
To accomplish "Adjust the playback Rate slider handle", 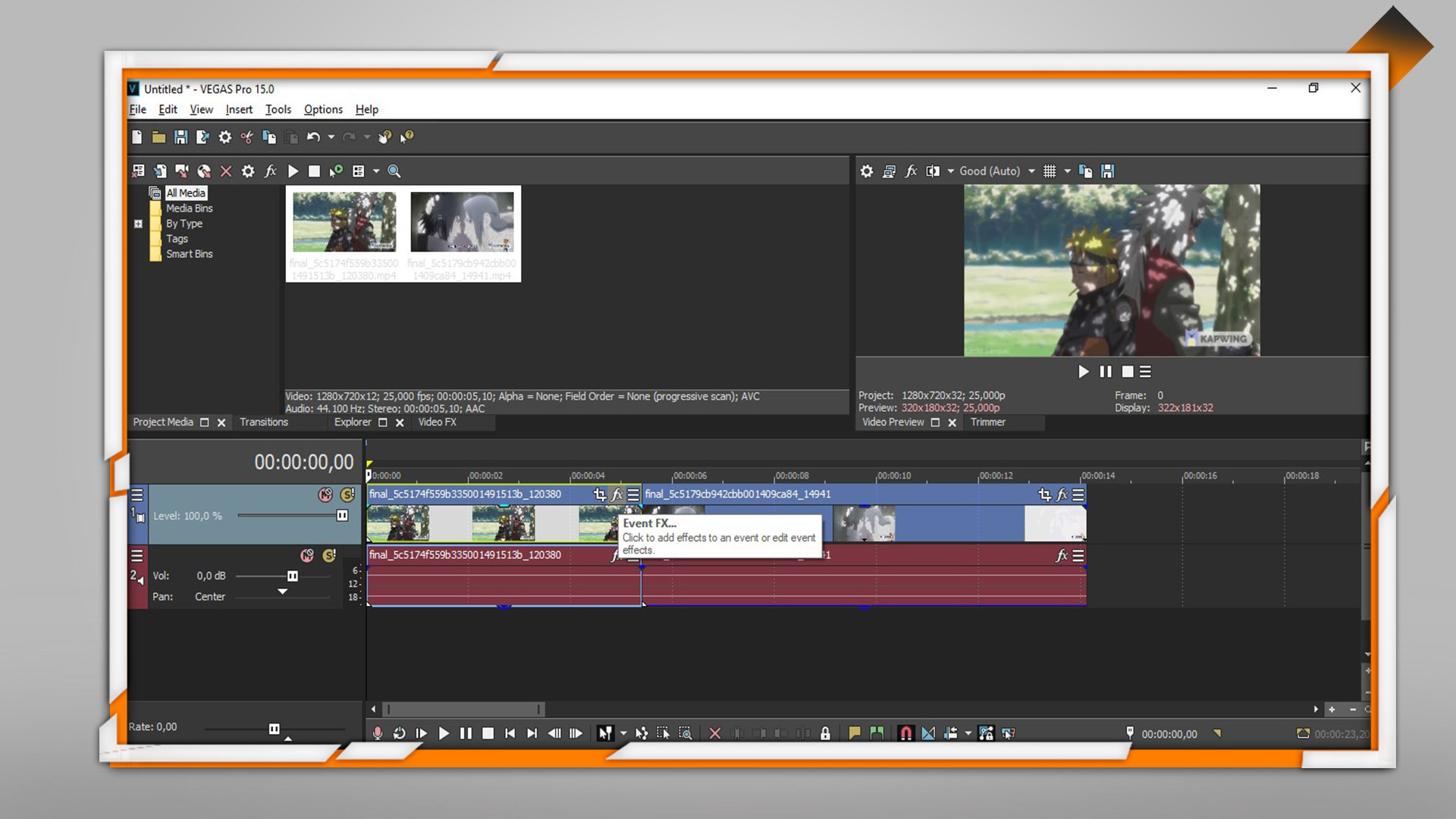I will [275, 730].
